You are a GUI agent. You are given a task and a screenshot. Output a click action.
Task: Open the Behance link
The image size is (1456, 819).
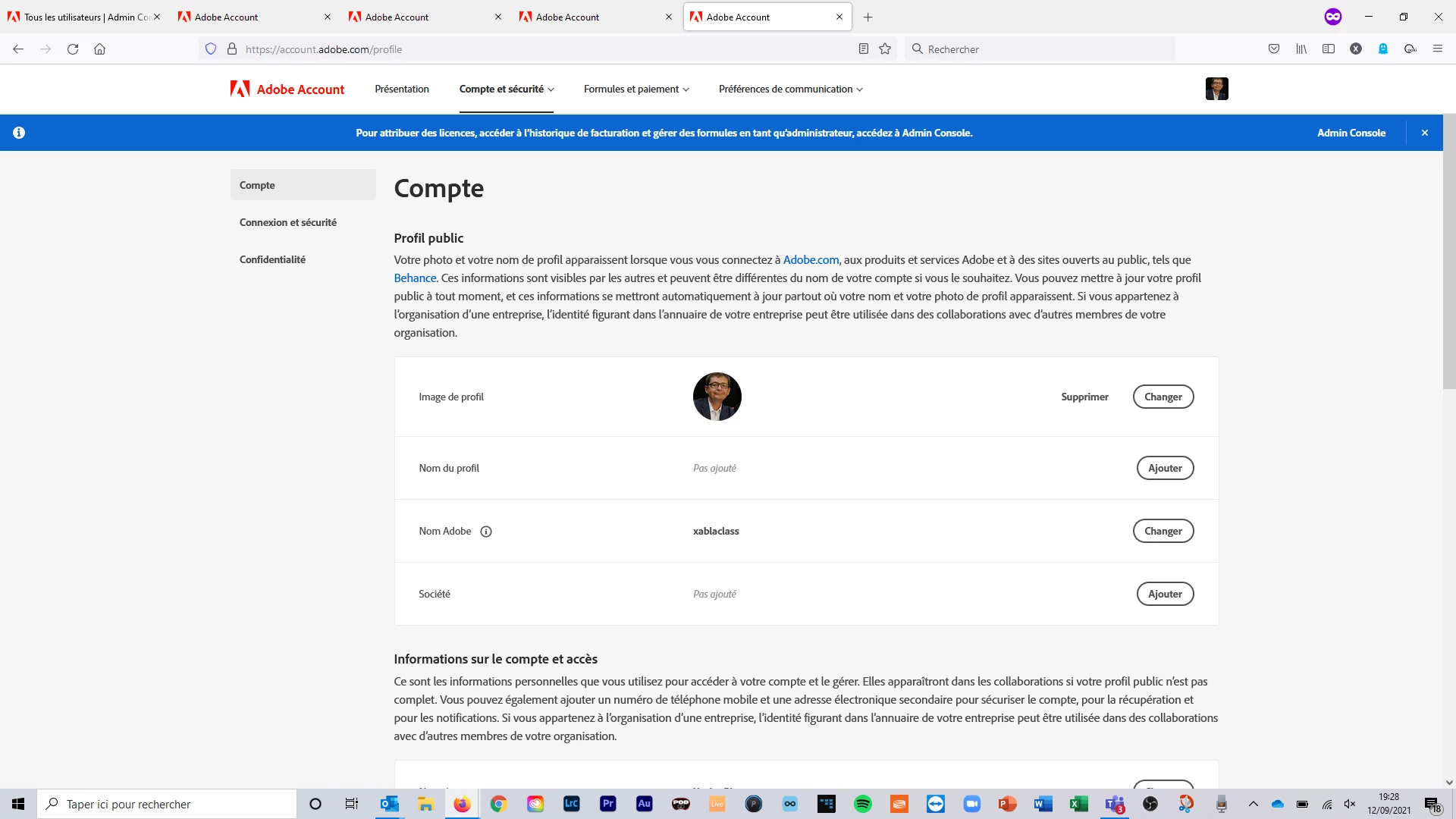tap(415, 278)
